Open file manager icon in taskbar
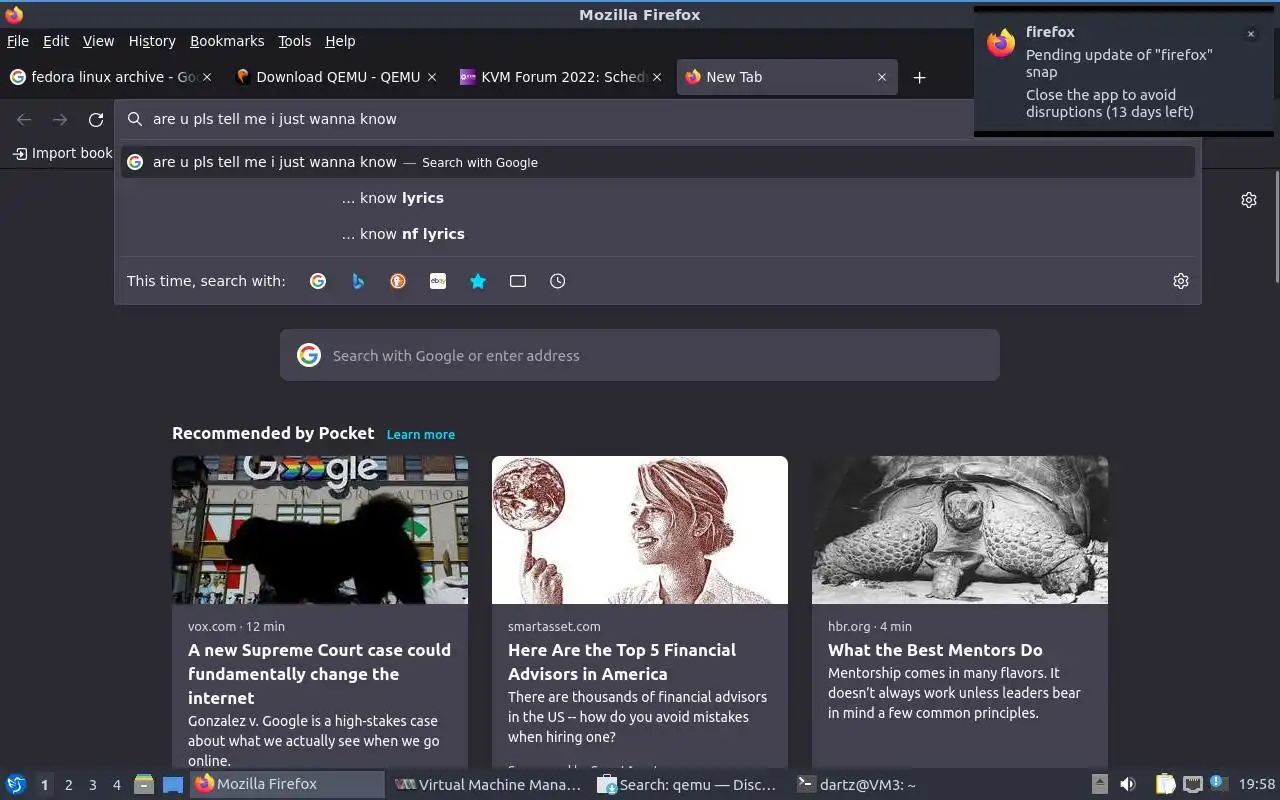The image size is (1280, 800). click(144, 784)
